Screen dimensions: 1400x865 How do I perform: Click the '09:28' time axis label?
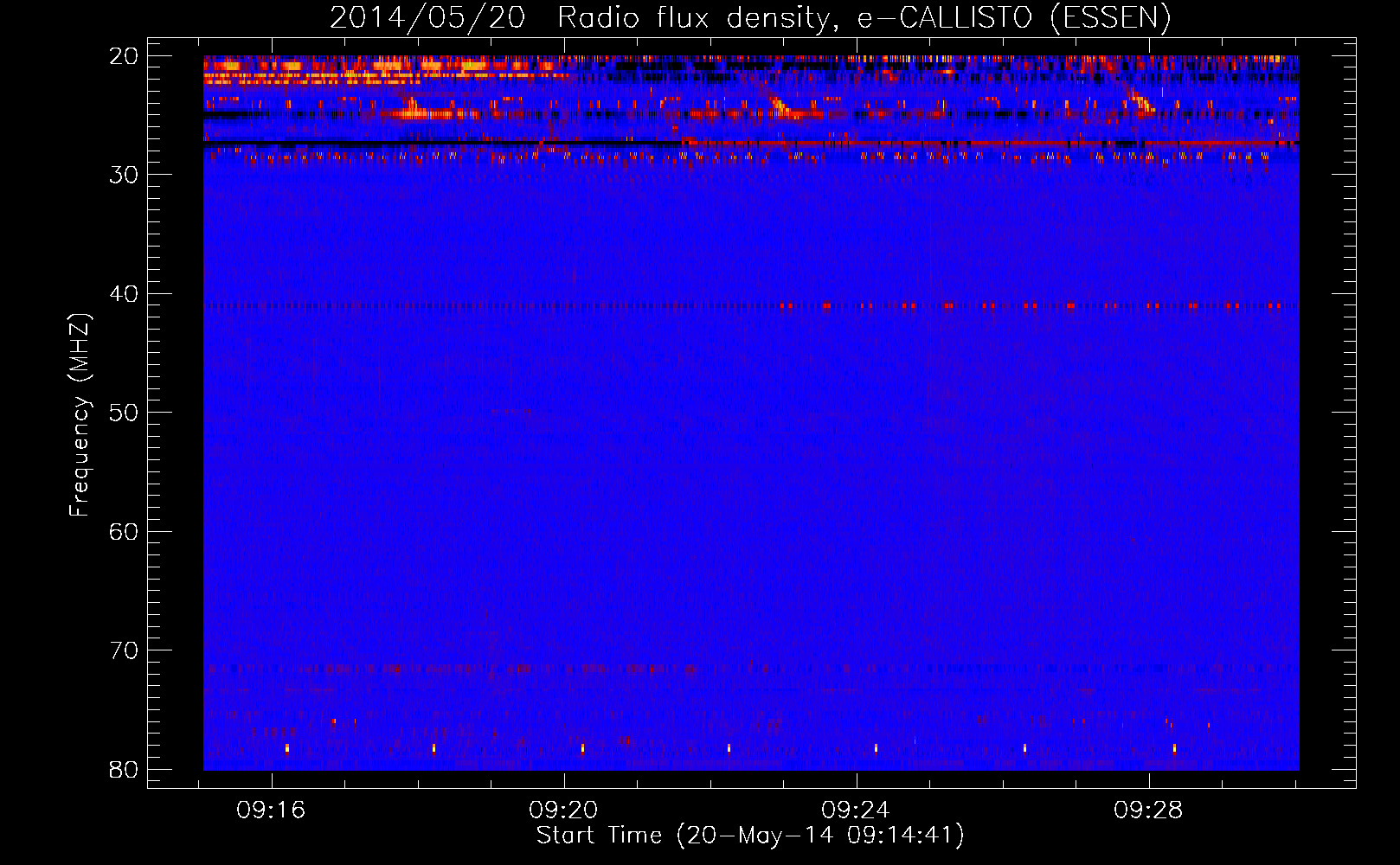tap(1149, 811)
